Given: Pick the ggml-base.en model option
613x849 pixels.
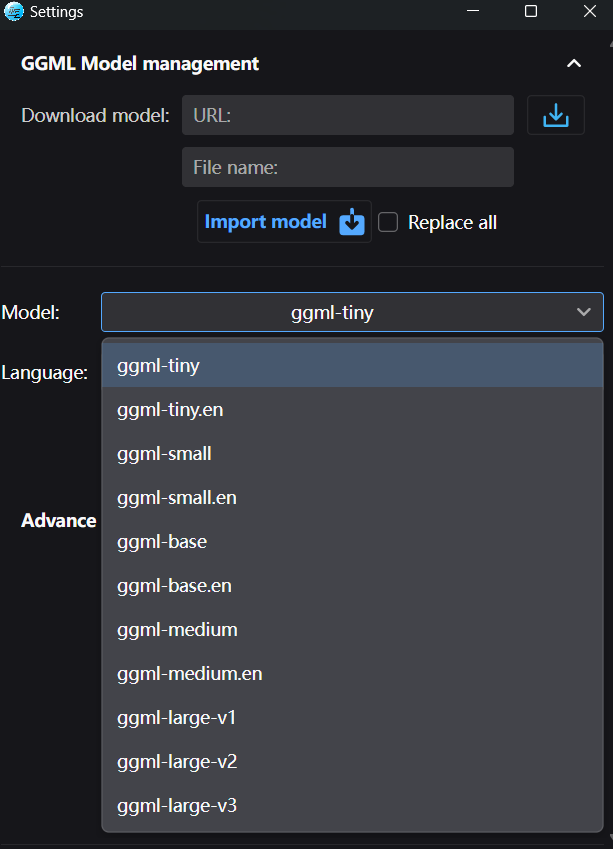Looking at the screenshot, I should 352,586.
